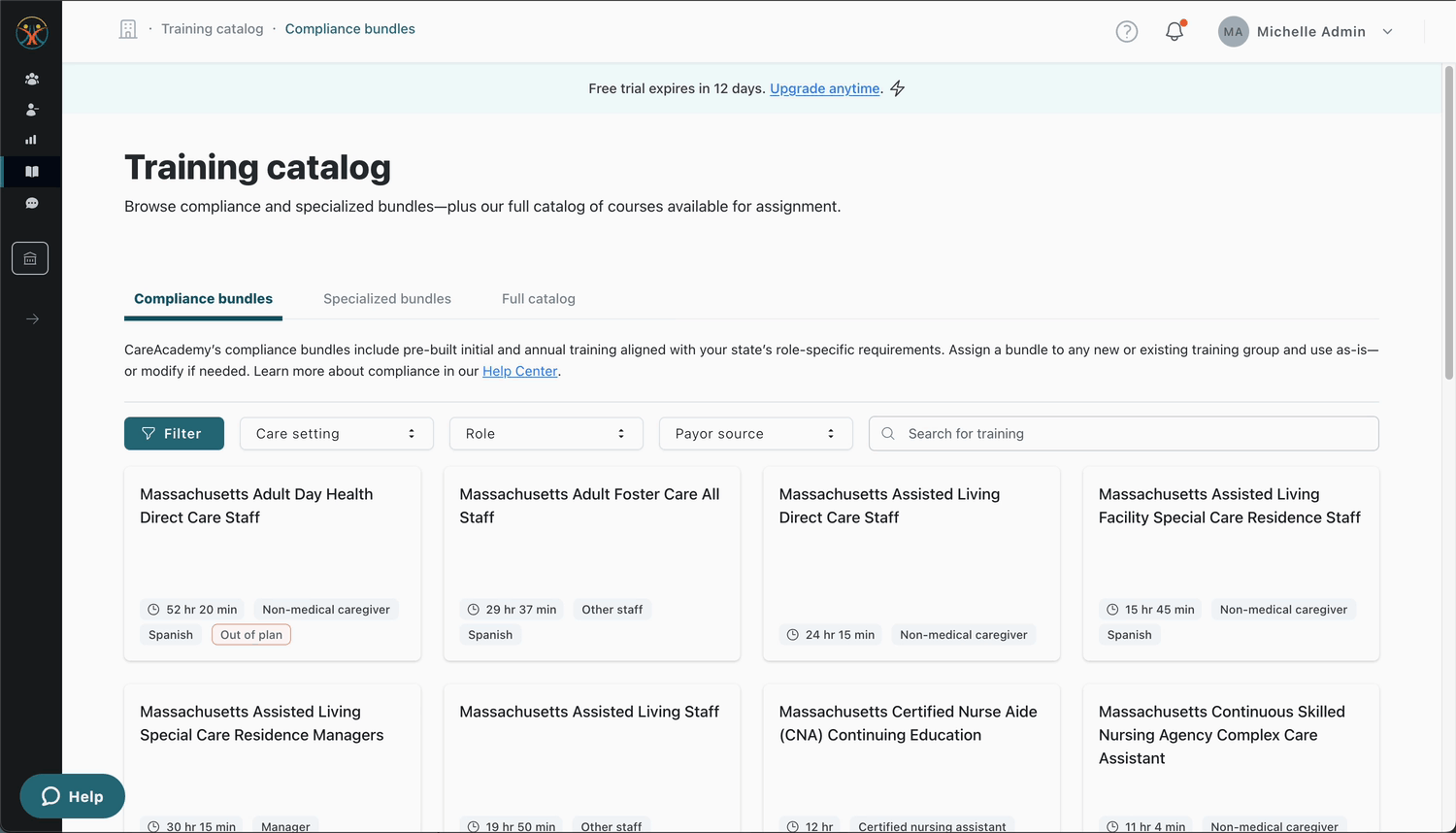Expand the sidebar with the arrow icon

click(x=32, y=319)
